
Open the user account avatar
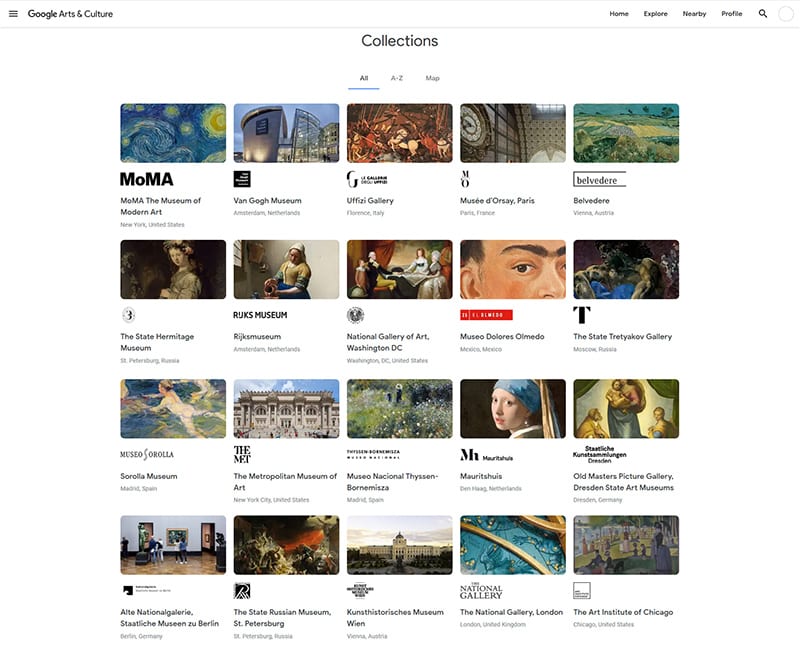(785, 14)
